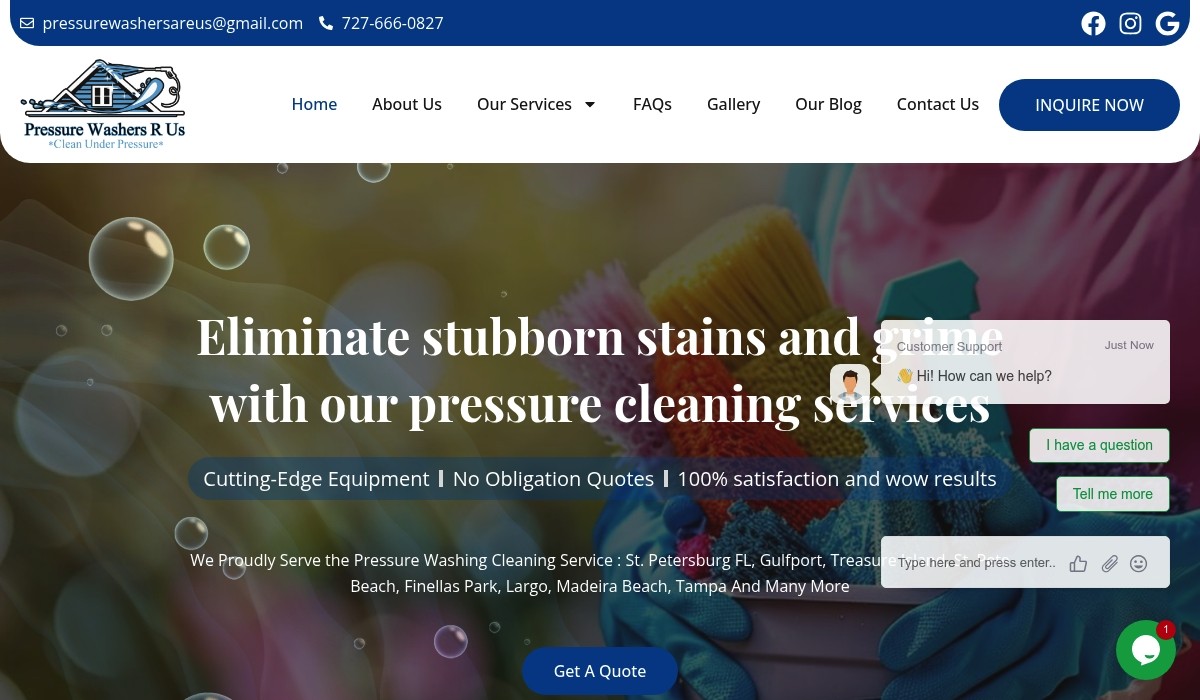Open the Instagram profile icon

(1130, 23)
